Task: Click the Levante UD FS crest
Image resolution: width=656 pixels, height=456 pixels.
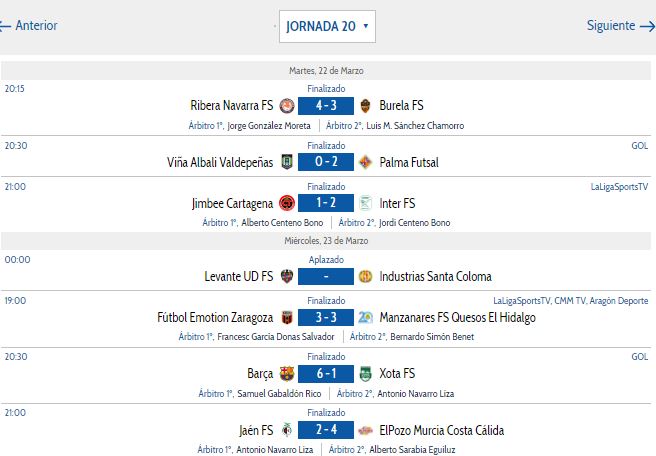Action: (286, 276)
